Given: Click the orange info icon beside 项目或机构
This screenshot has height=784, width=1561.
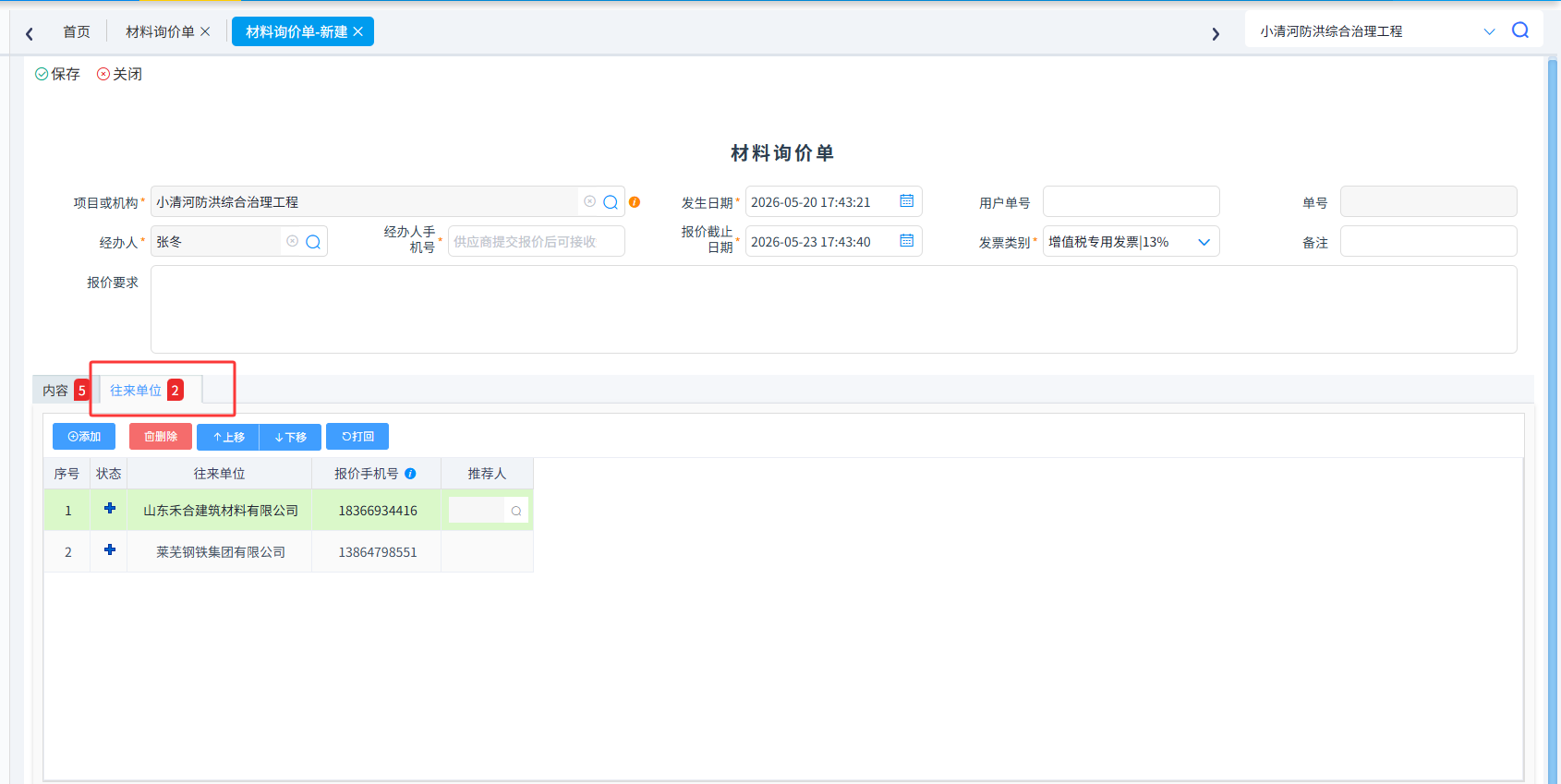Looking at the screenshot, I should point(635,202).
